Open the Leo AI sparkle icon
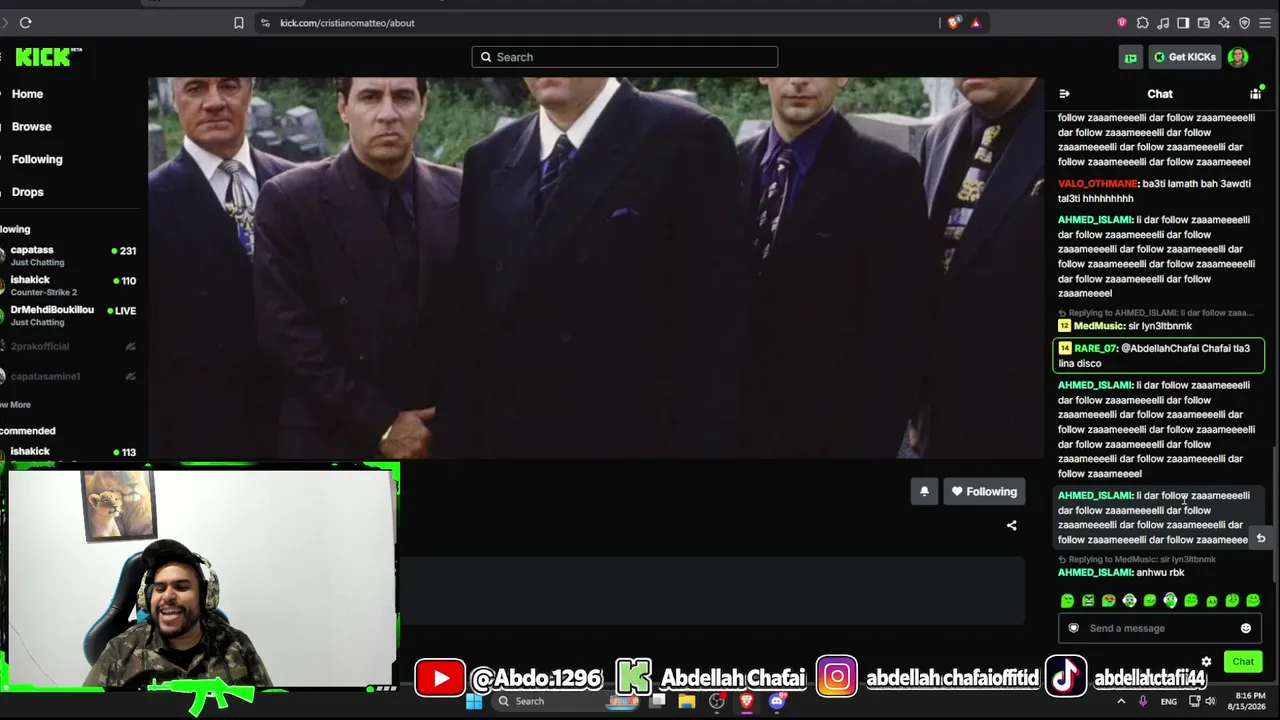This screenshot has width=1280, height=720. (1224, 23)
